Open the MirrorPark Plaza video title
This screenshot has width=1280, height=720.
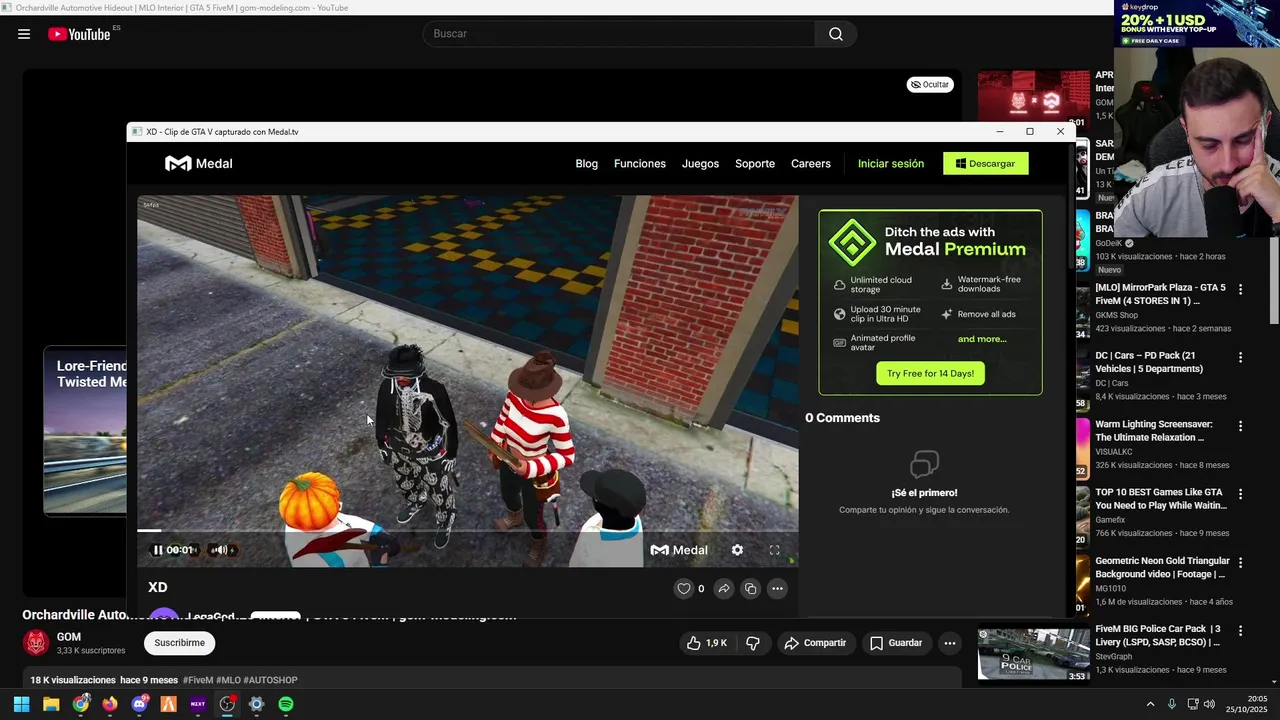pos(1160,294)
